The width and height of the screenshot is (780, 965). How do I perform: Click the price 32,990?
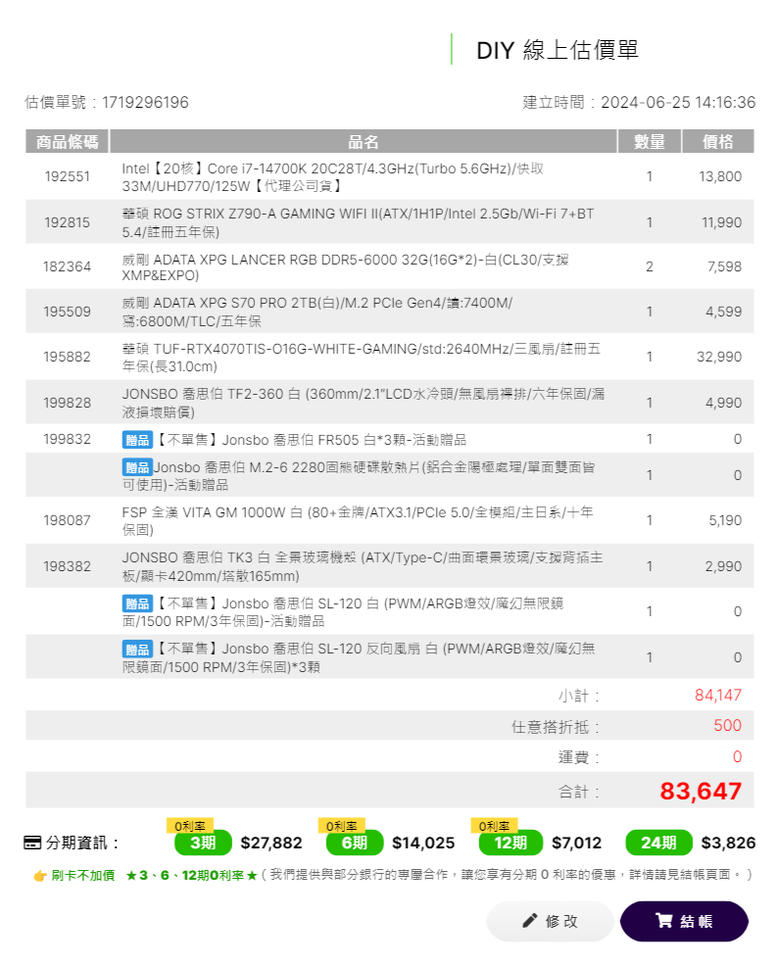719,356
